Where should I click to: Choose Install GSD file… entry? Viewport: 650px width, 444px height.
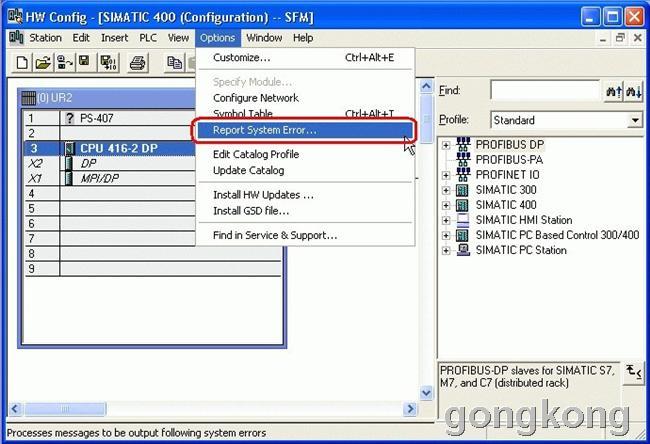coord(305,211)
